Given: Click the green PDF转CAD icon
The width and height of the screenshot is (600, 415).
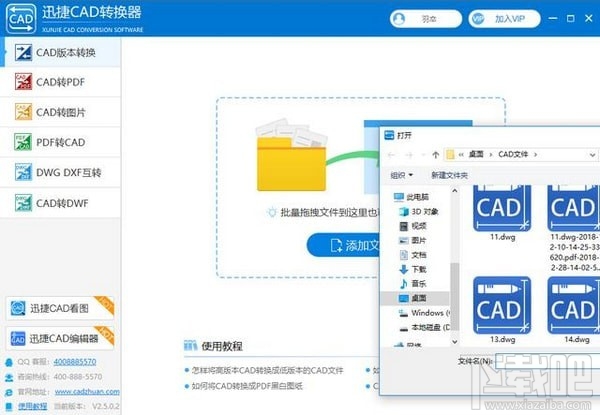Looking at the screenshot, I should 23,142.
